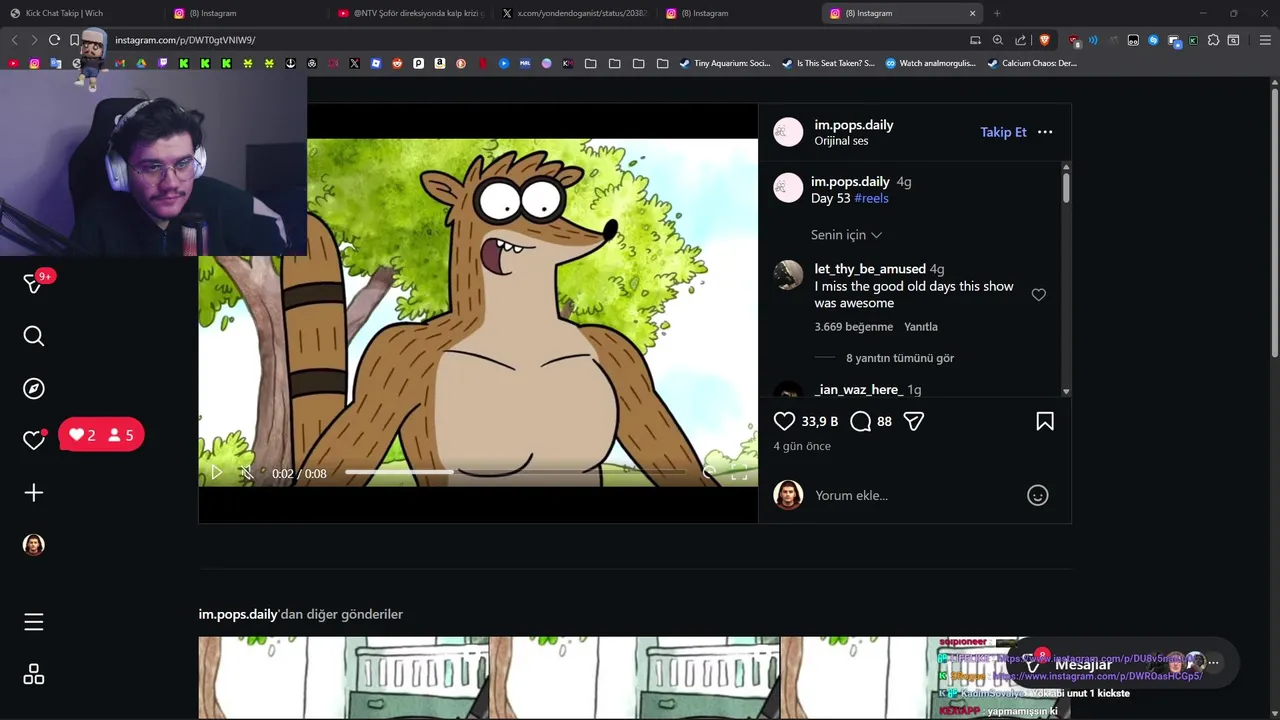Open a new browser tab
The height and width of the screenshot is (720, 1280).
pos(997,13)
